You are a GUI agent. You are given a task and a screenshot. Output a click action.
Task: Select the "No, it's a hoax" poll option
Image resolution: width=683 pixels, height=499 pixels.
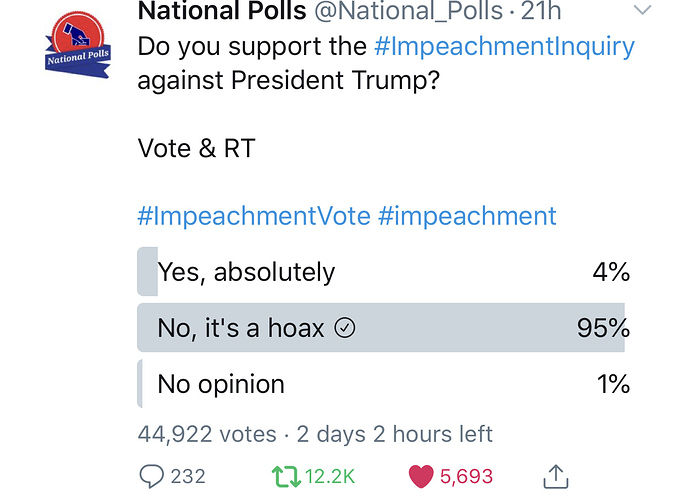pos(383,327)
